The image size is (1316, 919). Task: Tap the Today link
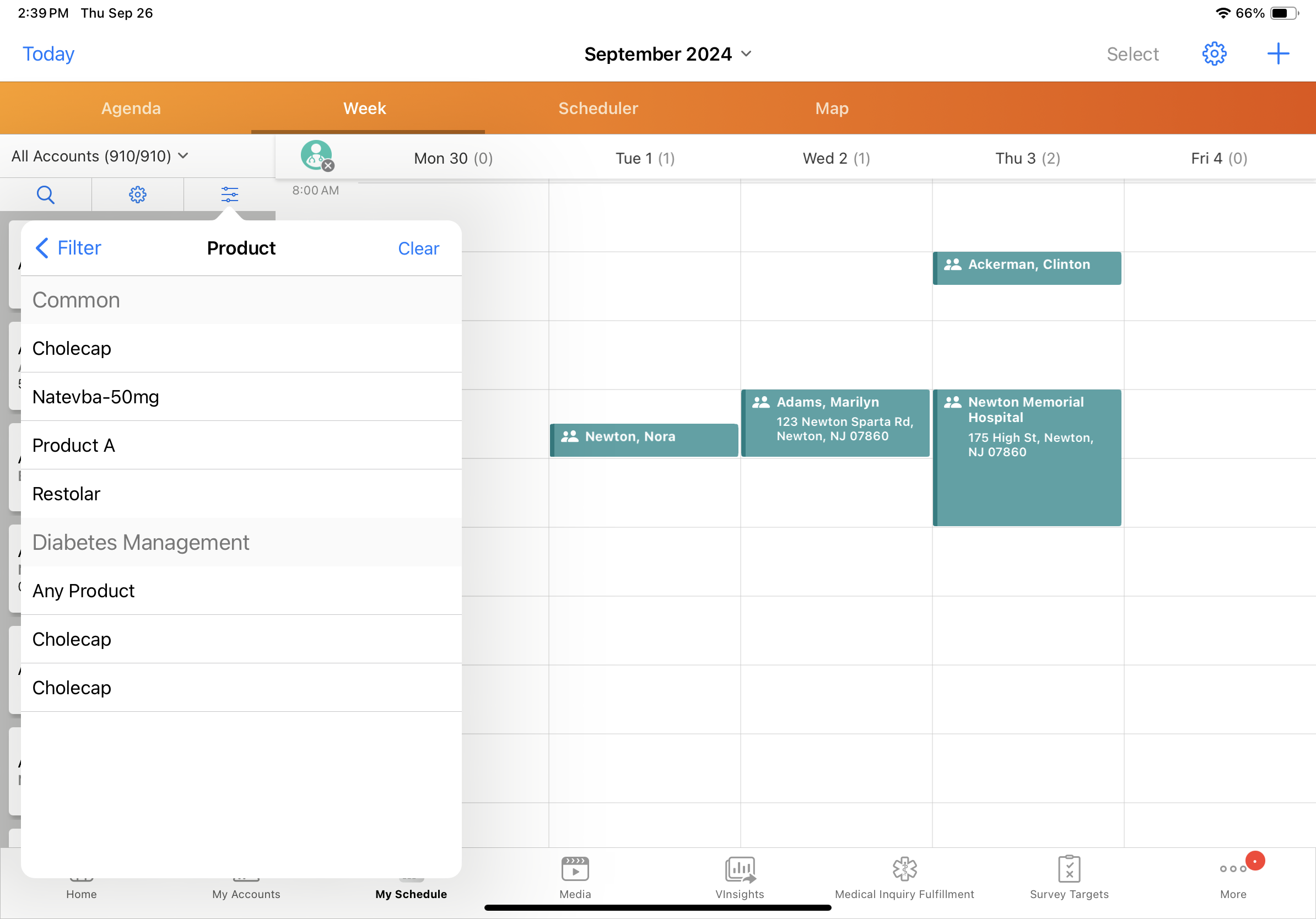click(48, 54)
